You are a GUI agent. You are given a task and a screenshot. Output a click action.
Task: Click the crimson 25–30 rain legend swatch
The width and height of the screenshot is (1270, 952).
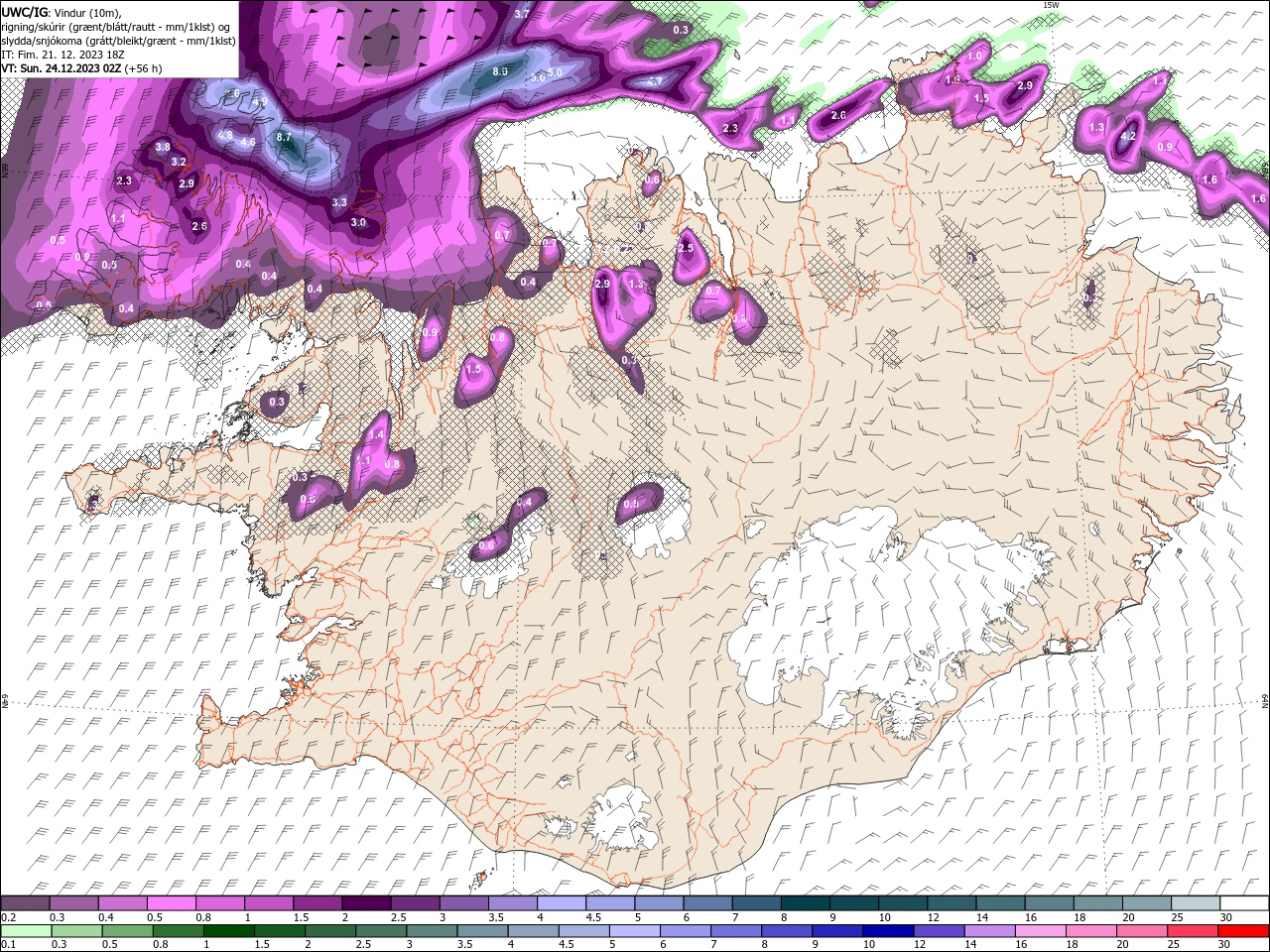click(1193, 930)
